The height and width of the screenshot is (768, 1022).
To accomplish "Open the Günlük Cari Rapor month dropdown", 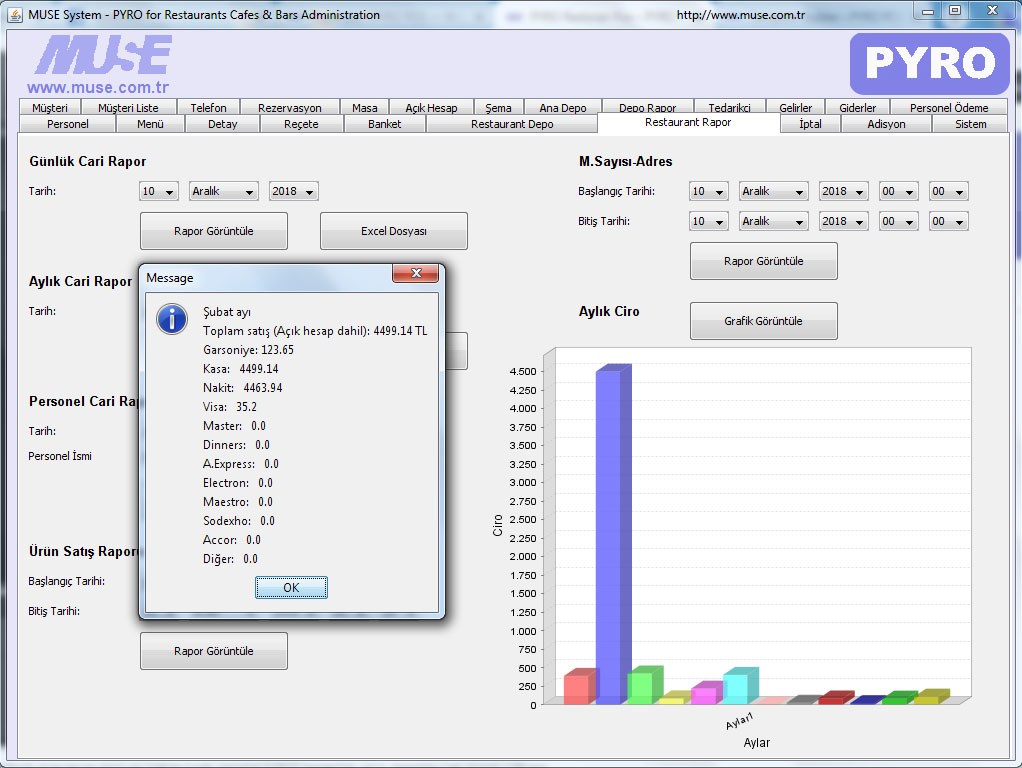I will click(224, 191).
